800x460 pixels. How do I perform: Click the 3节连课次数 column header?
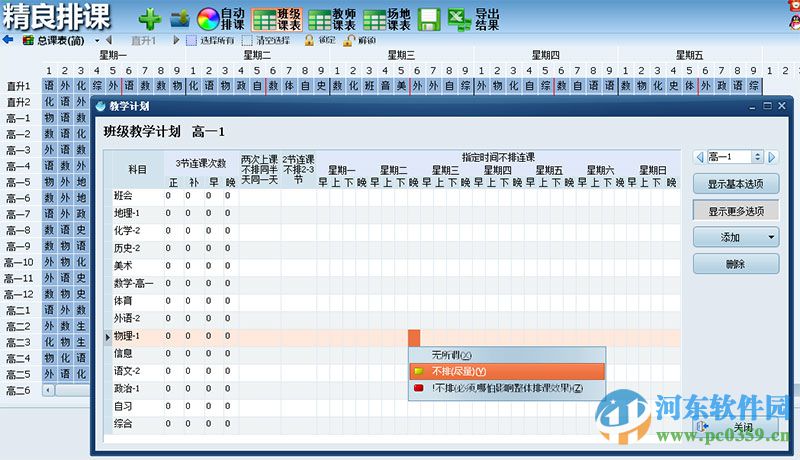pyautogui.click(x=201, y=163)
